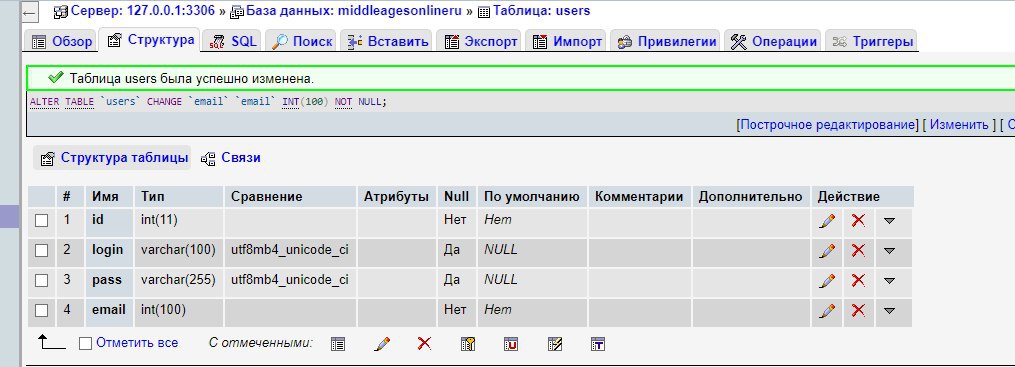Click the Отметить все link

pyautogui.click(x=137, y=343)
